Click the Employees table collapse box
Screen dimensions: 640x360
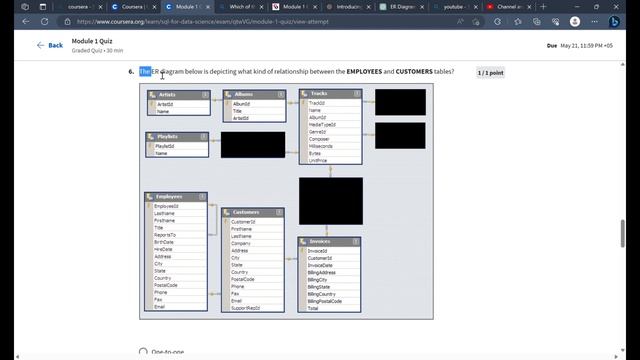pos(202,197)
